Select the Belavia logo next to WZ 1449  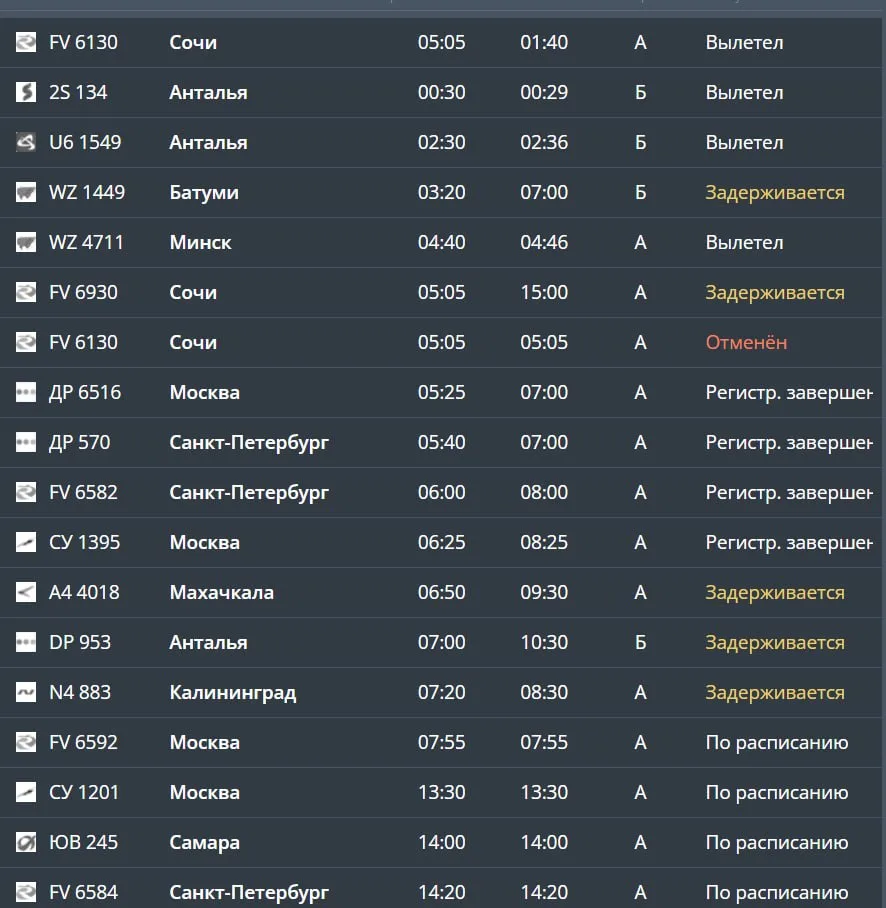25,192
